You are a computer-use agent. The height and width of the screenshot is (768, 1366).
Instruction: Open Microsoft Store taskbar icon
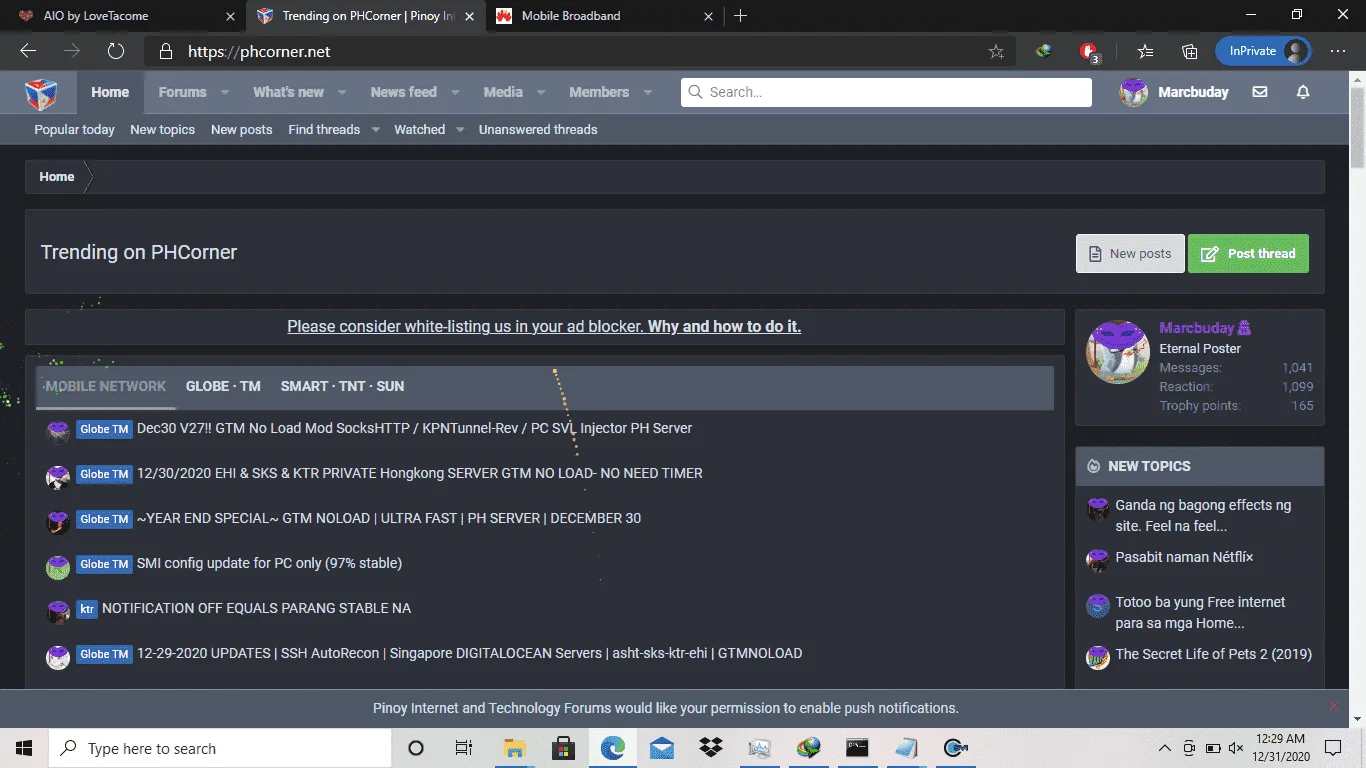(563, 748)
